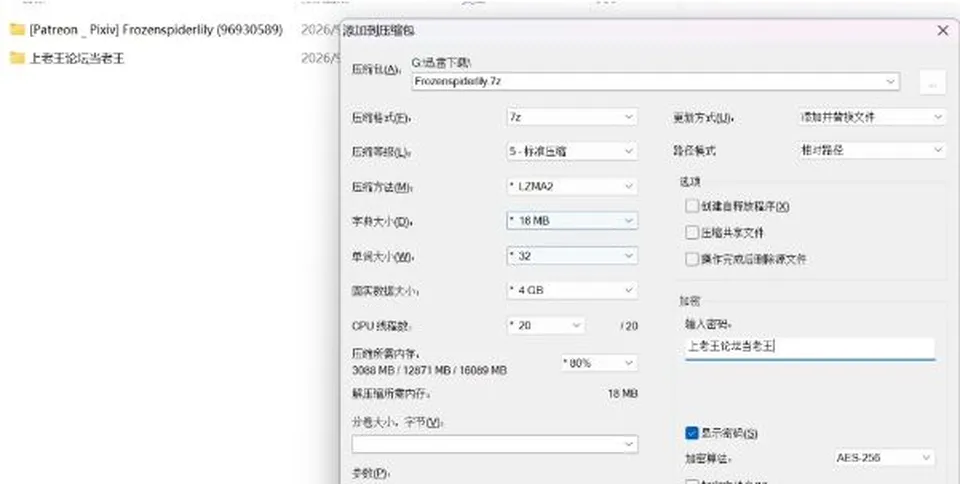Open the LZMA2 compression method dropdown
This screenshot has width=960, height=484.
(572, 186)
